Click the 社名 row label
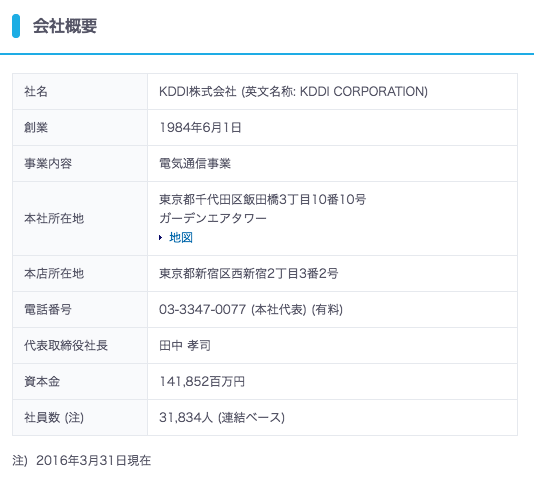Viewport: 534px width, 485px height. click(36, 91)
